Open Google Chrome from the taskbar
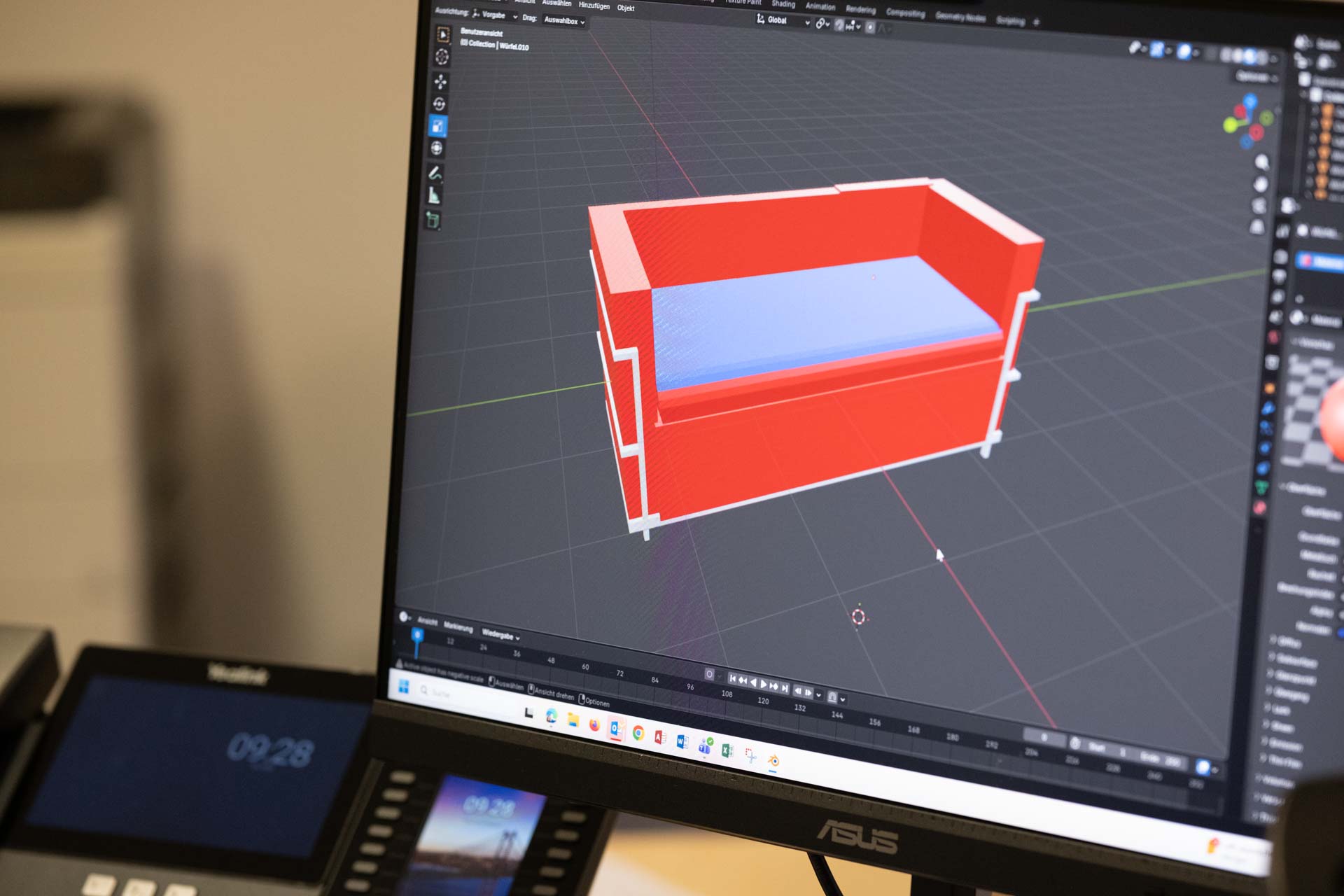The width and height of the screenshot is (1344, 896). click(638, 733)
